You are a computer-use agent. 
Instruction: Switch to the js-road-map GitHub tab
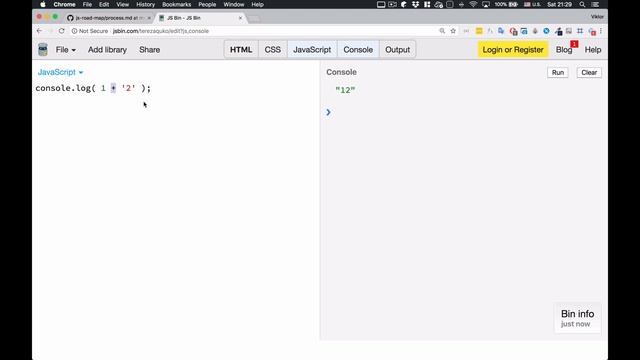[109, 18]
